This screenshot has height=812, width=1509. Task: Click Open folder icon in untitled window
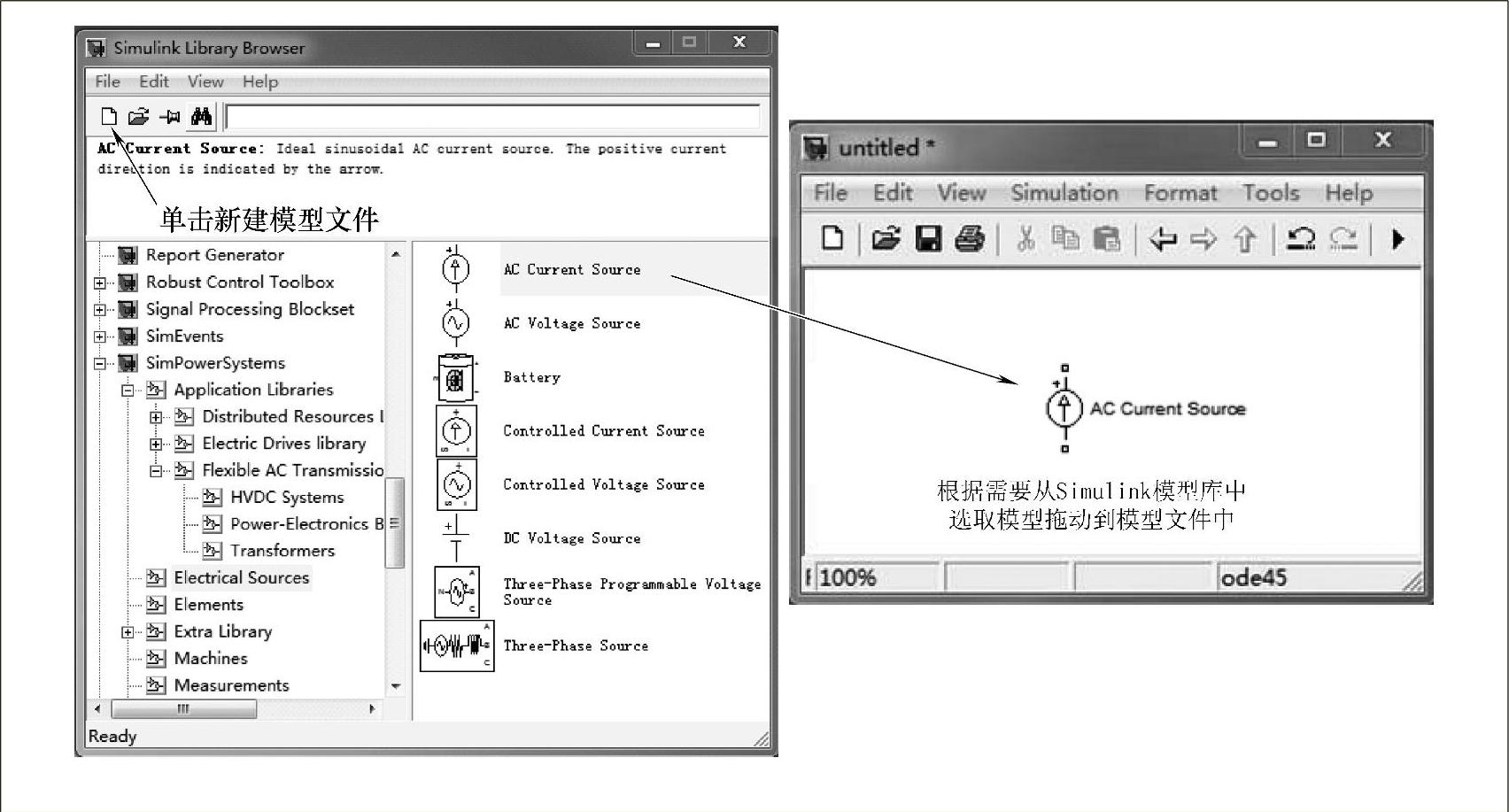(x=886, y=238)
